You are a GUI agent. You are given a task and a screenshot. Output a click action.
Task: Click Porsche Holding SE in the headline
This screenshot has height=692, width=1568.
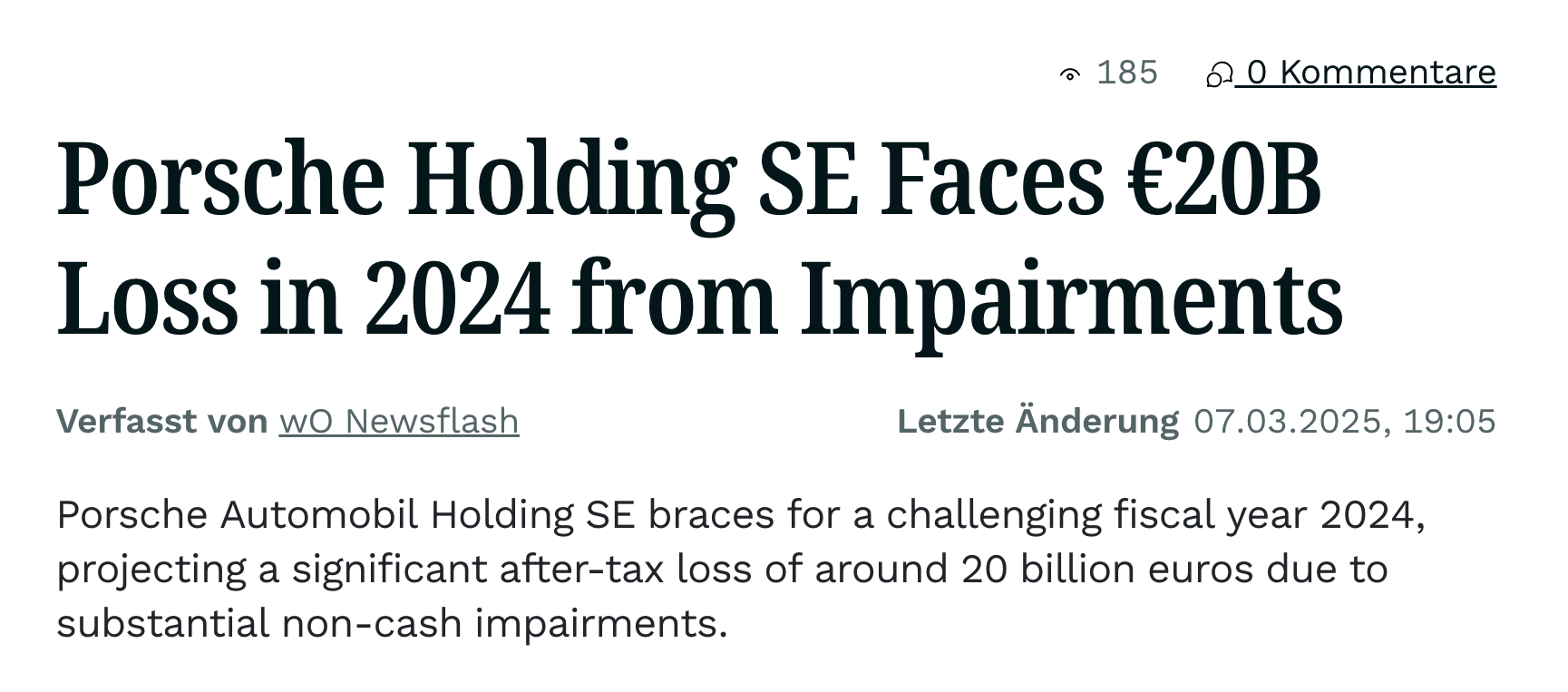click(x=458, y=181)
